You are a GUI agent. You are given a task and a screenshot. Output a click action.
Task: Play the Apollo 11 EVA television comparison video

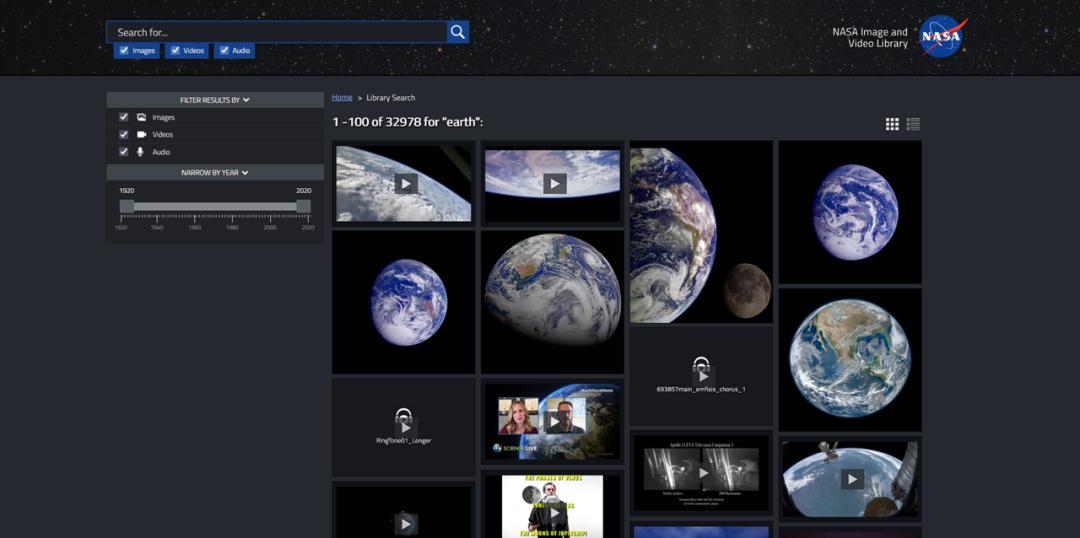pyautogui.click(x=702, y=472)
